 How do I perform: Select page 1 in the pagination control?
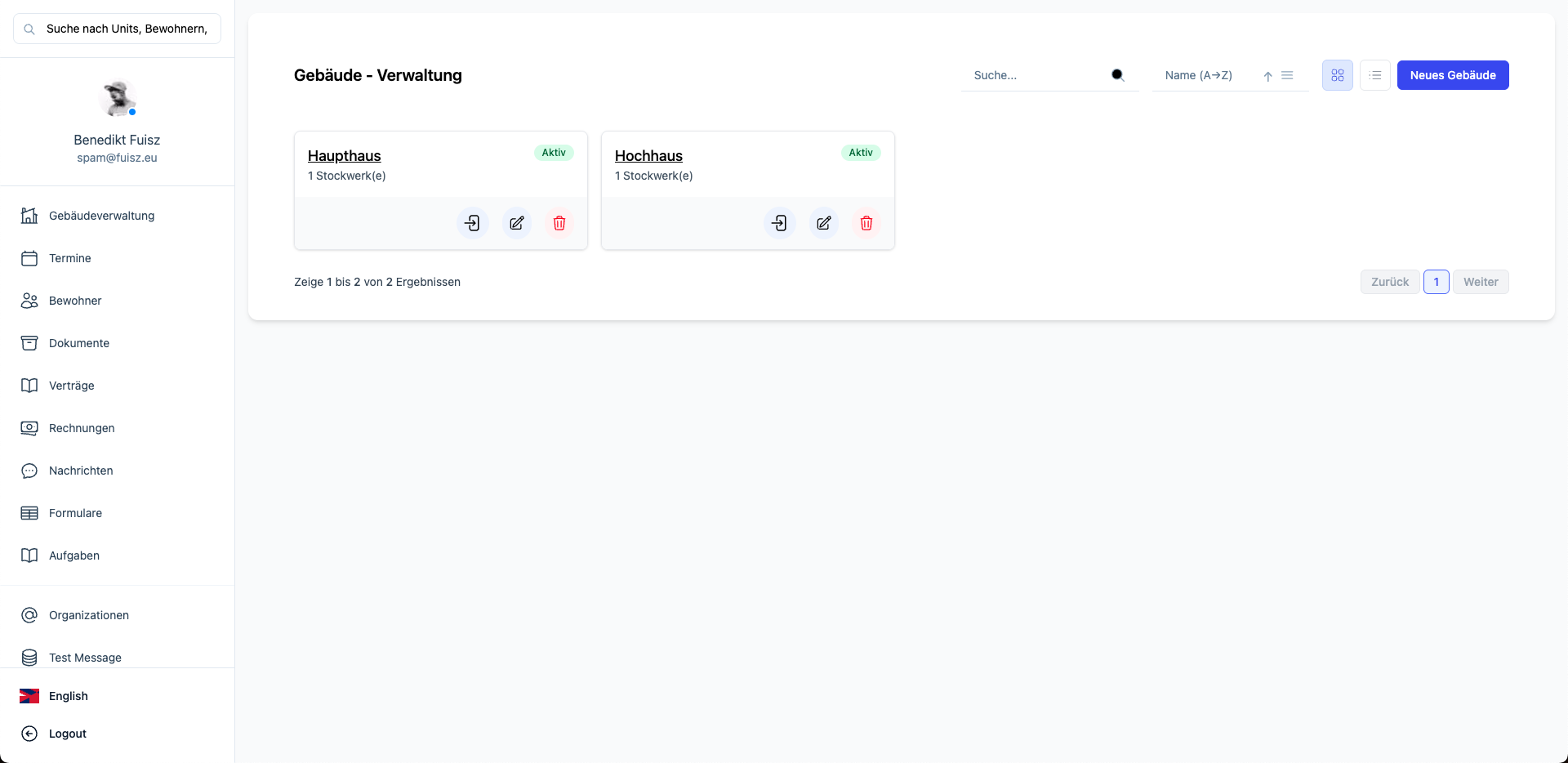click(1436, 281)
